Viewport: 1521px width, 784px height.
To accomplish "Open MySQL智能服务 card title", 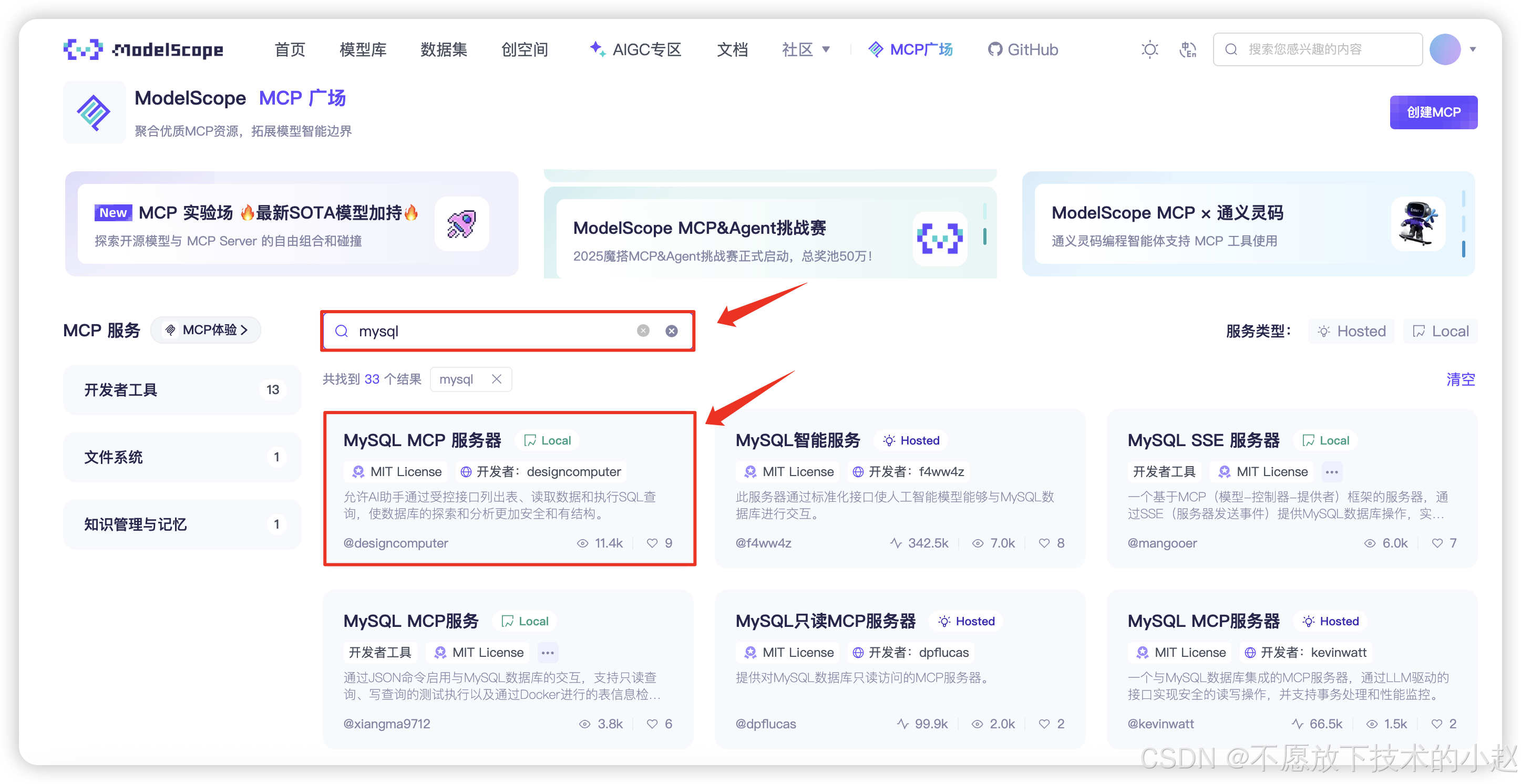I will click(798, 440).
